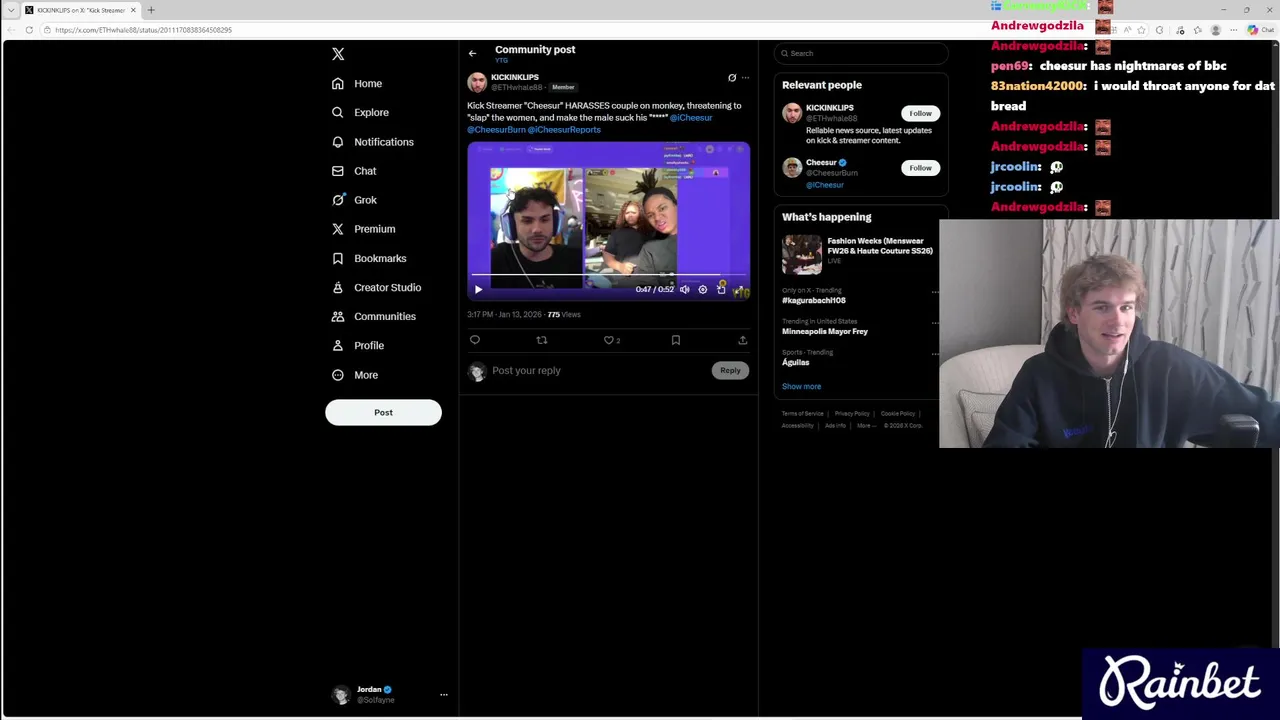Open Cookie Policy footer link
The height and width of the screenshot is (720, 1280).
898,414
